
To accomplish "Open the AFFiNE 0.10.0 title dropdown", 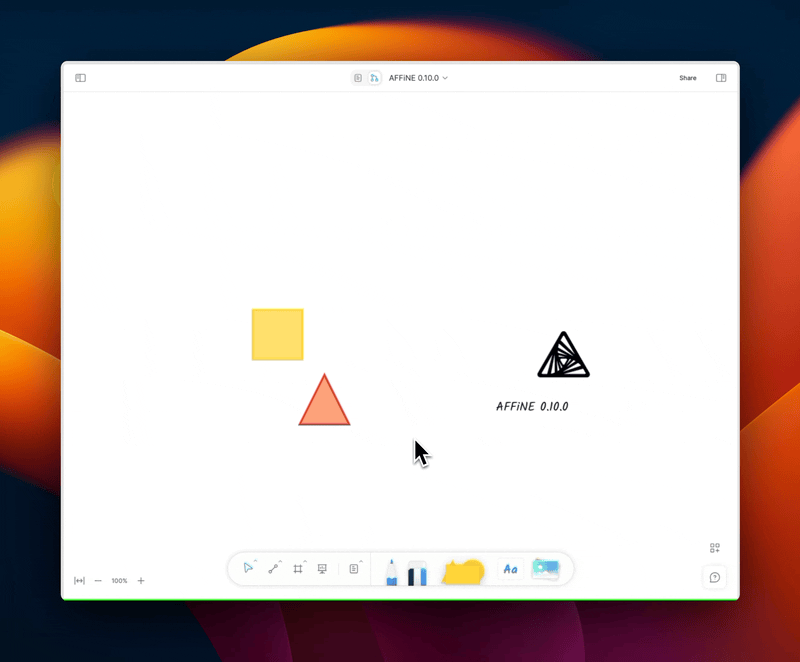I will click(418, 78).
